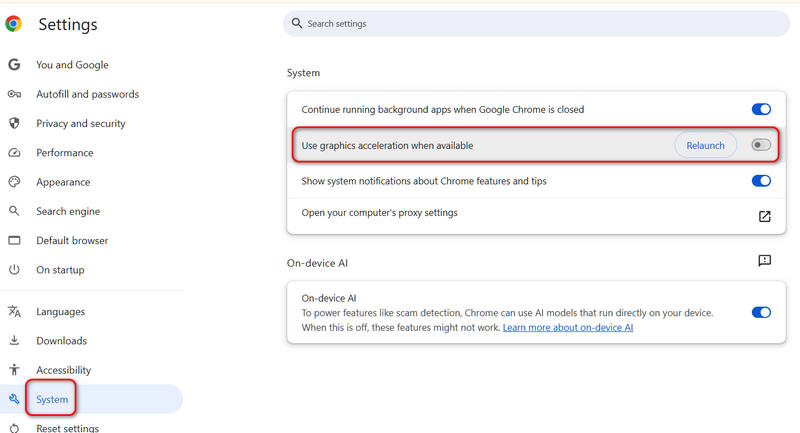Click the power icon for On startup
800x433 pixels.
coord(14,269)
